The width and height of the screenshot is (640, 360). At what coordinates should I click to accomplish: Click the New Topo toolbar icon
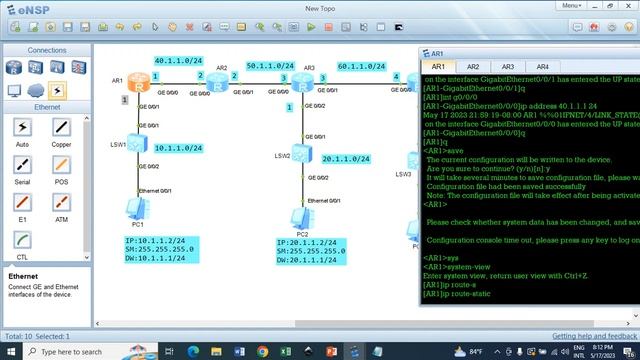coord(16,27)
